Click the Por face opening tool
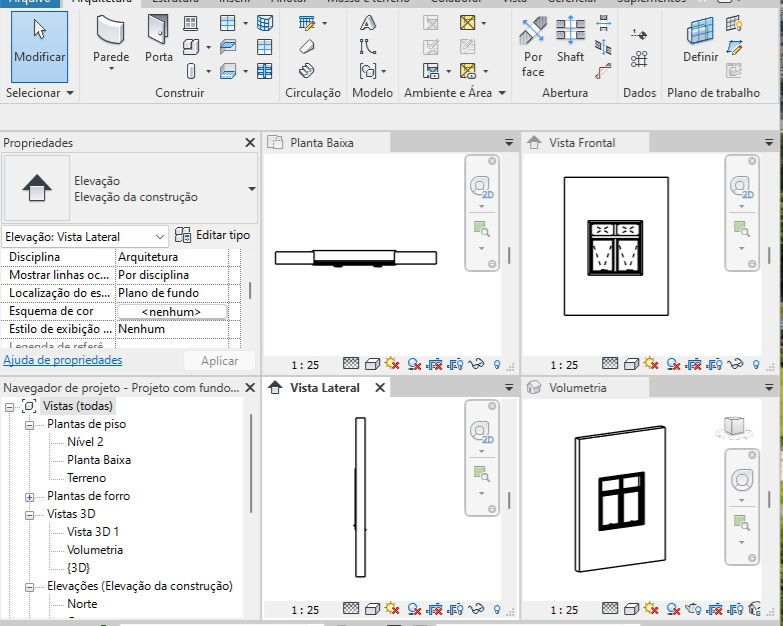 click(x=533, y=45)
